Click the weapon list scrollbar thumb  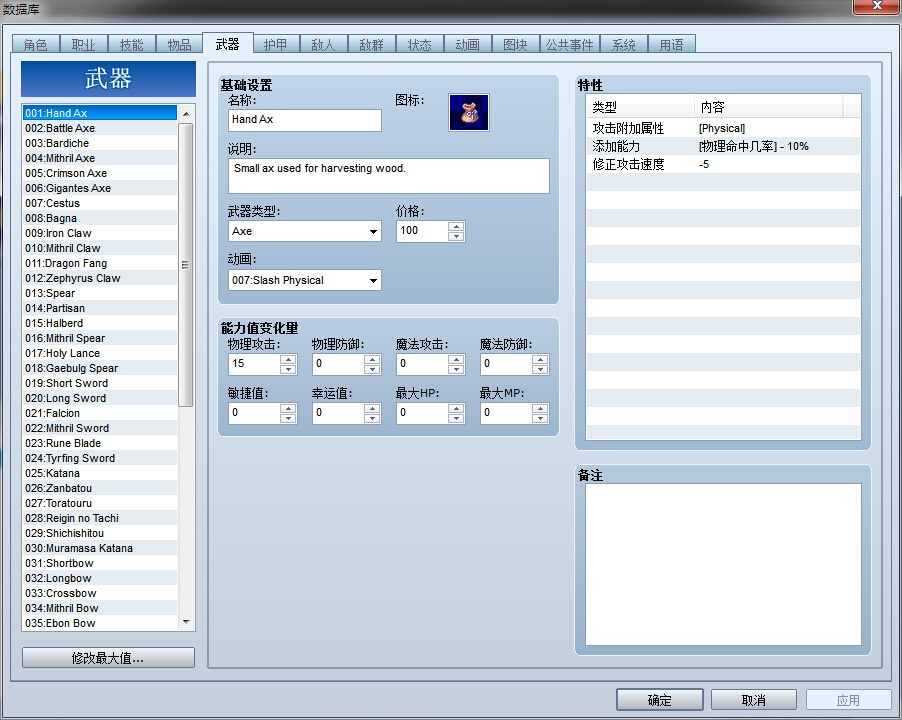(x=185, y=265)
